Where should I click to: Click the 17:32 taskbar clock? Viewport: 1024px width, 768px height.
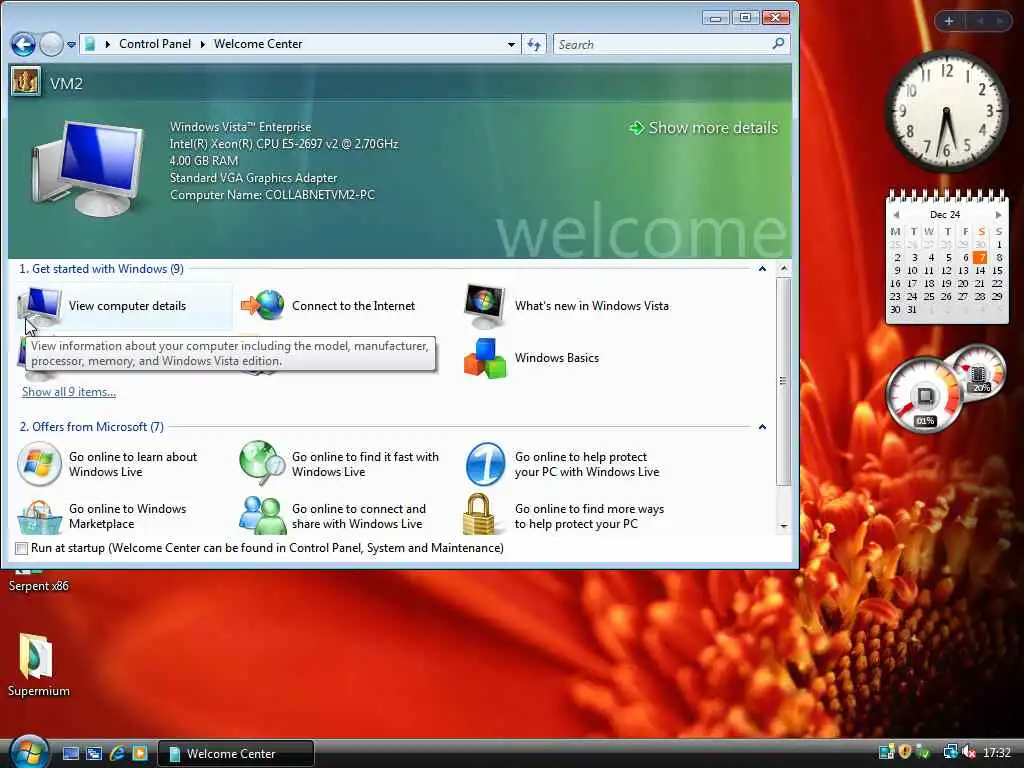[997, 753]
